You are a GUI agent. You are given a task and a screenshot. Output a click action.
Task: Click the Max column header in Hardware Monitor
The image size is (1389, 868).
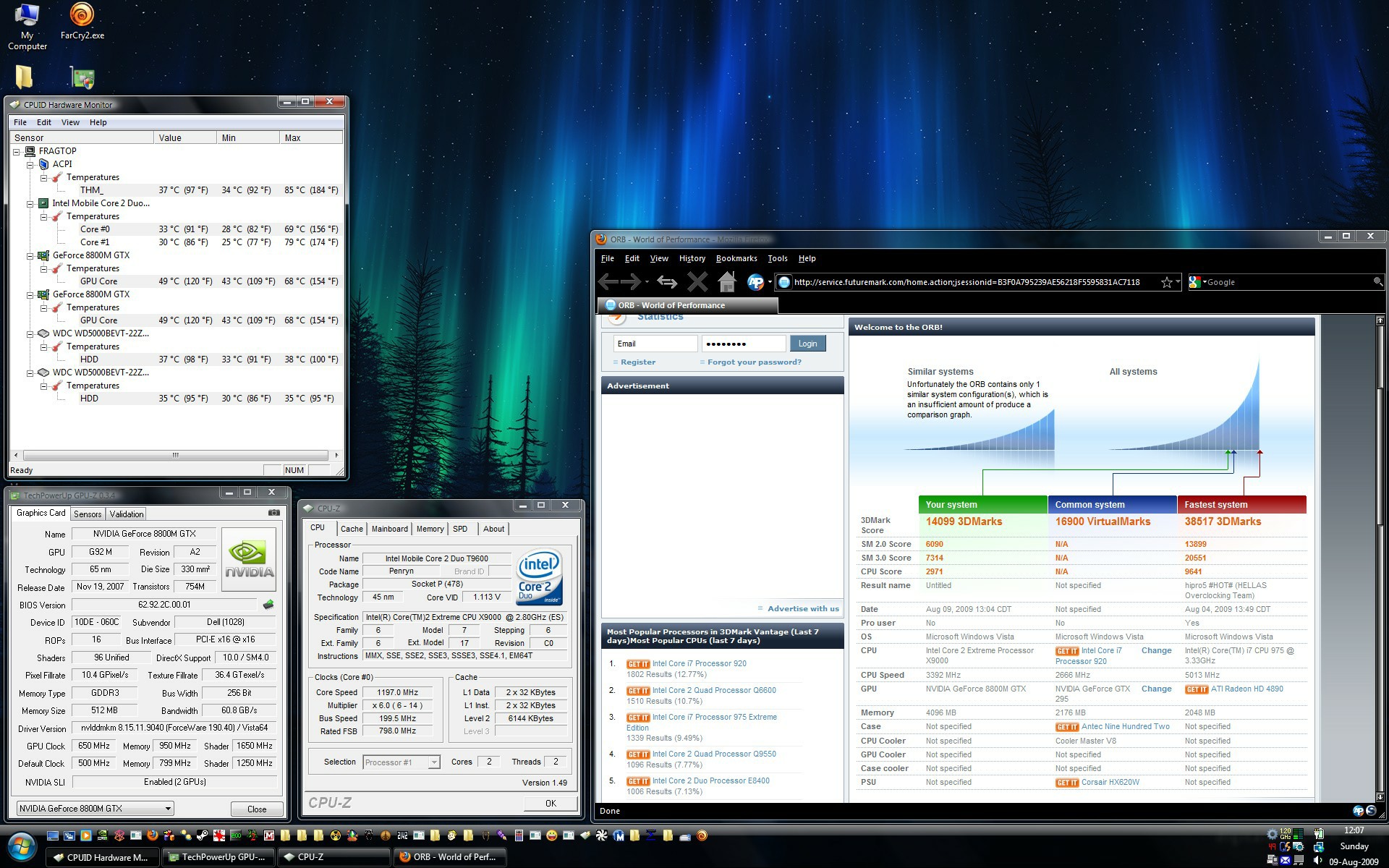[x=311, y=137]
